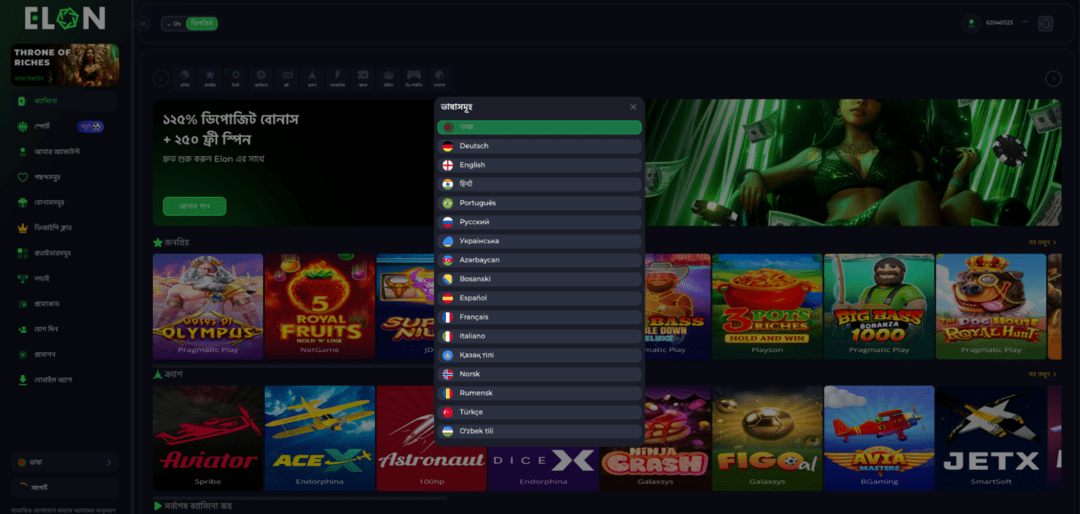Open mobile app via the download icon in the sidebar
The image size is (1080, 514).
pyautogui.click(x=65, y=380)
